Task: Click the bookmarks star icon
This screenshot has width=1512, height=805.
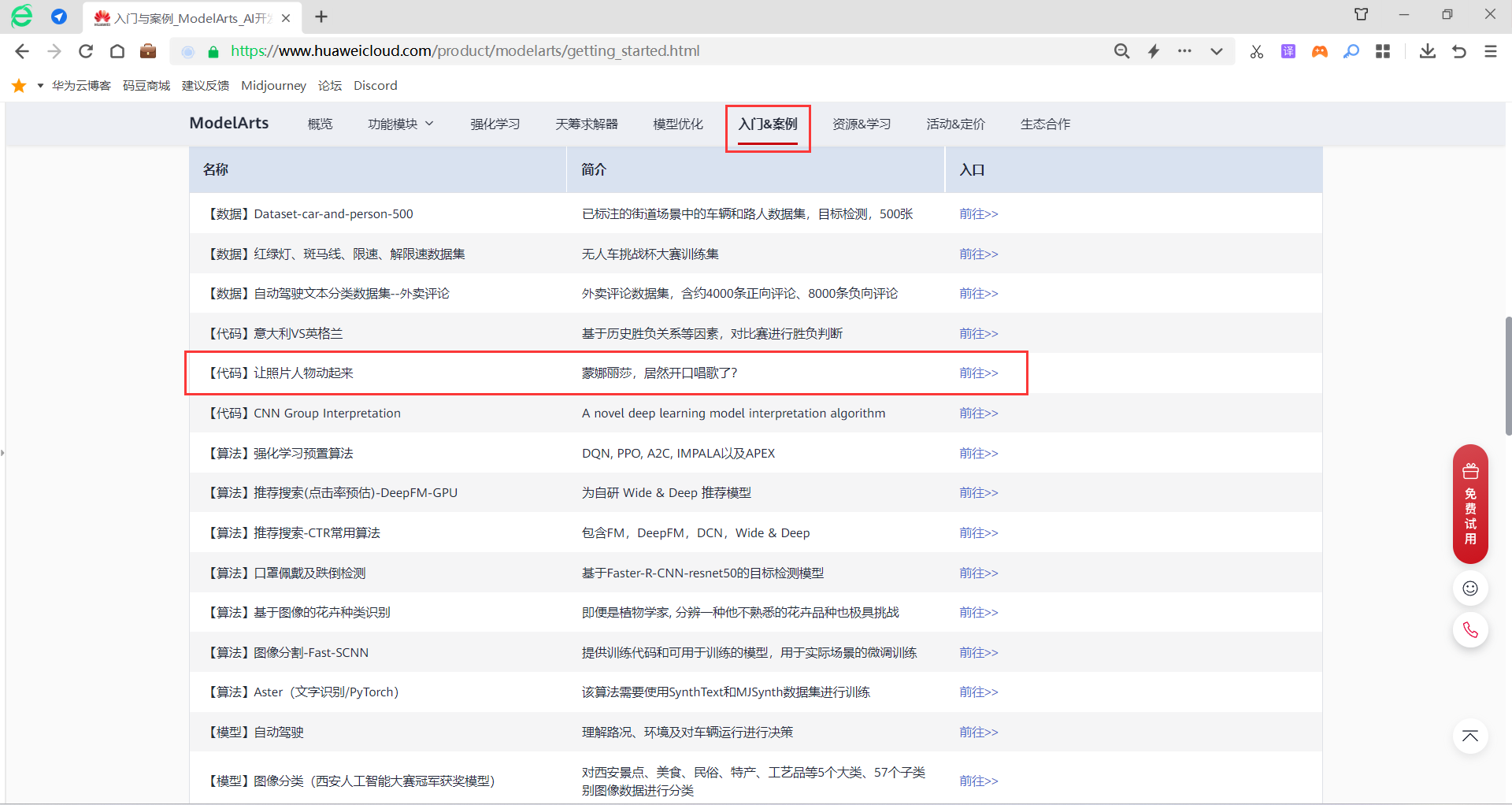Action: (x=19, y=85)
